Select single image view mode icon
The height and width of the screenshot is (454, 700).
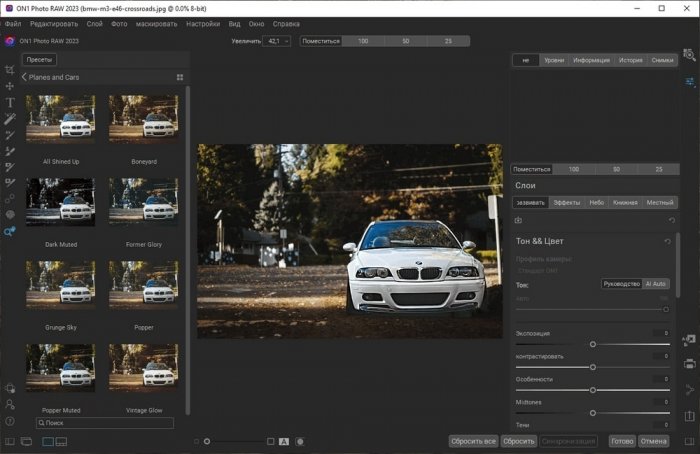click(48, 442)
